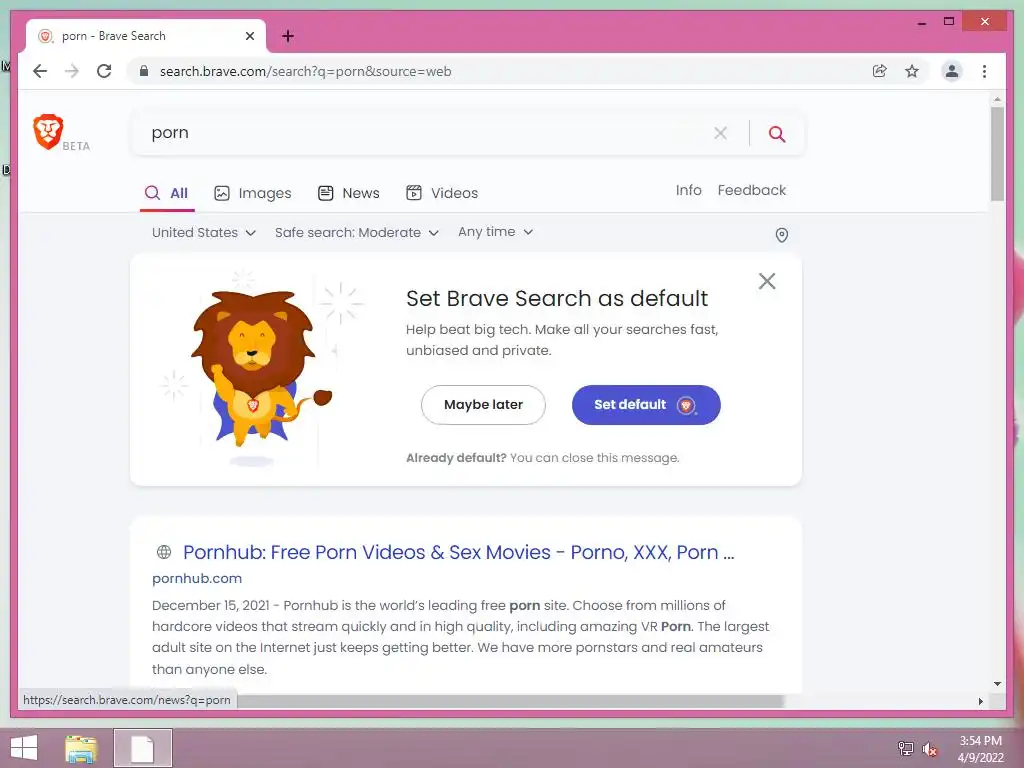
Task: Open Safe search Moderate dropdown
Action: tap(357, 232)
